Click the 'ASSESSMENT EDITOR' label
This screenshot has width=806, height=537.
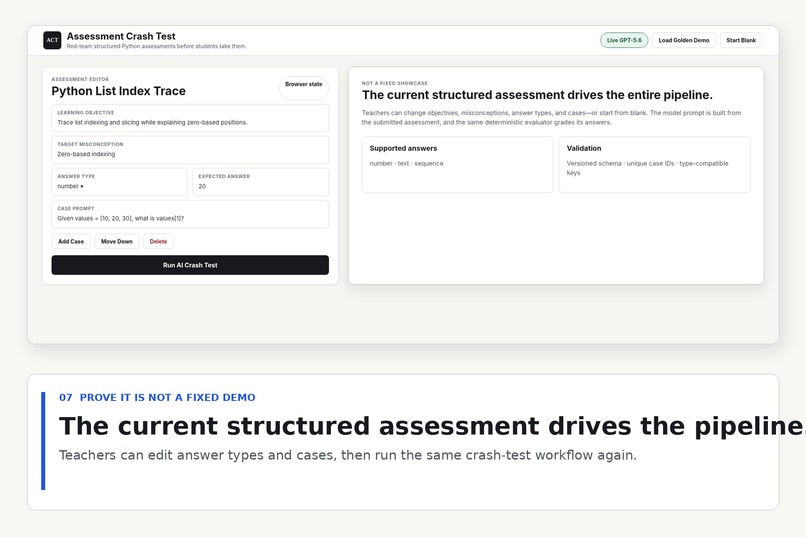click(x=80, y=79)
